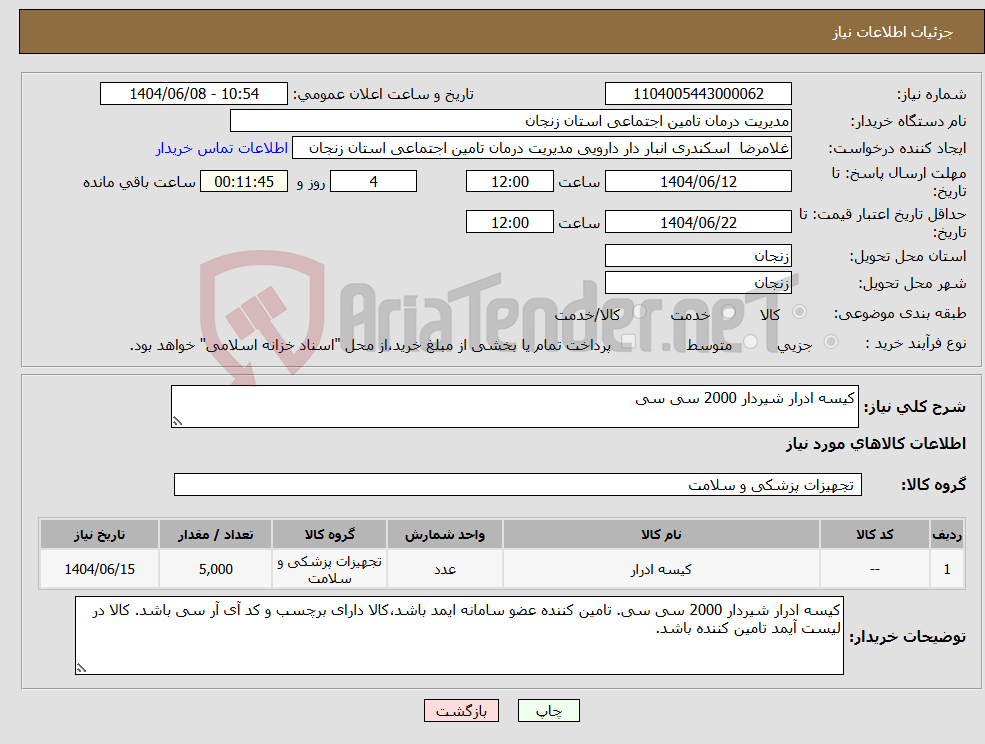This screenshot has height=744, width=985.
Task: Click the remaining time field 00:11:45
Action: [x=244, y=182]
